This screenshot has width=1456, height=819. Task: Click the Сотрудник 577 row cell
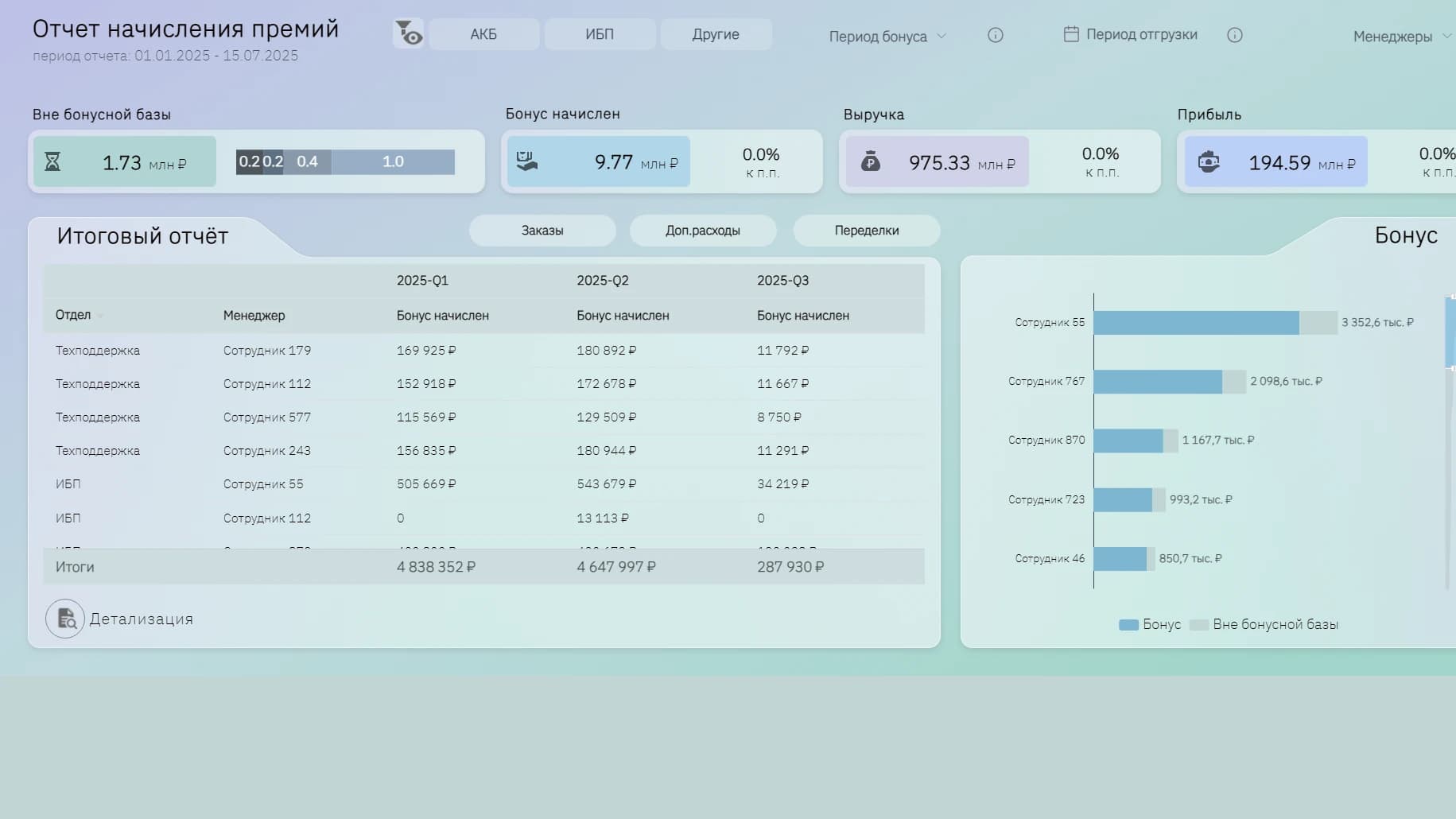[267, 417]
